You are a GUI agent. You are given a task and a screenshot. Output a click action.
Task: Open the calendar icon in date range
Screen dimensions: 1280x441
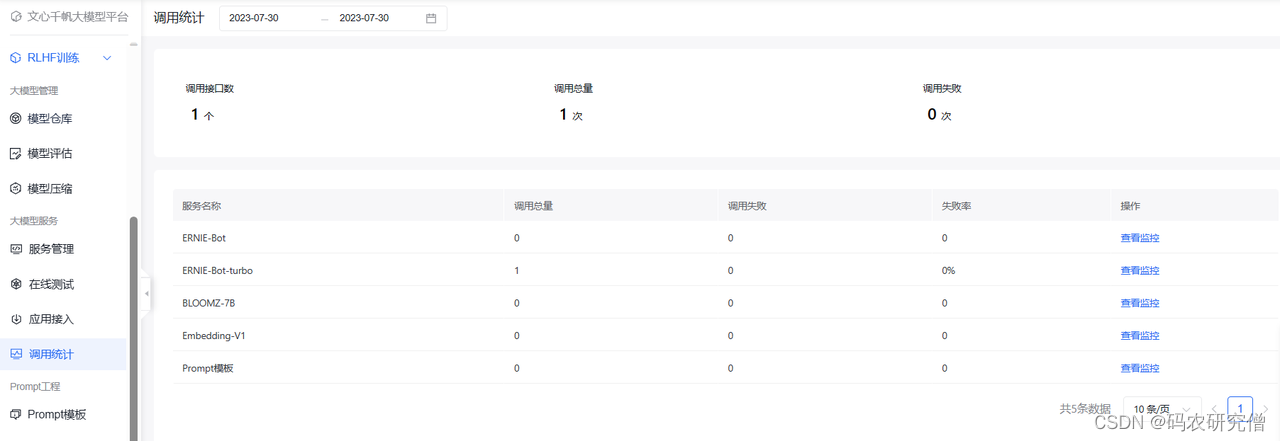click(x=431, y=18)
